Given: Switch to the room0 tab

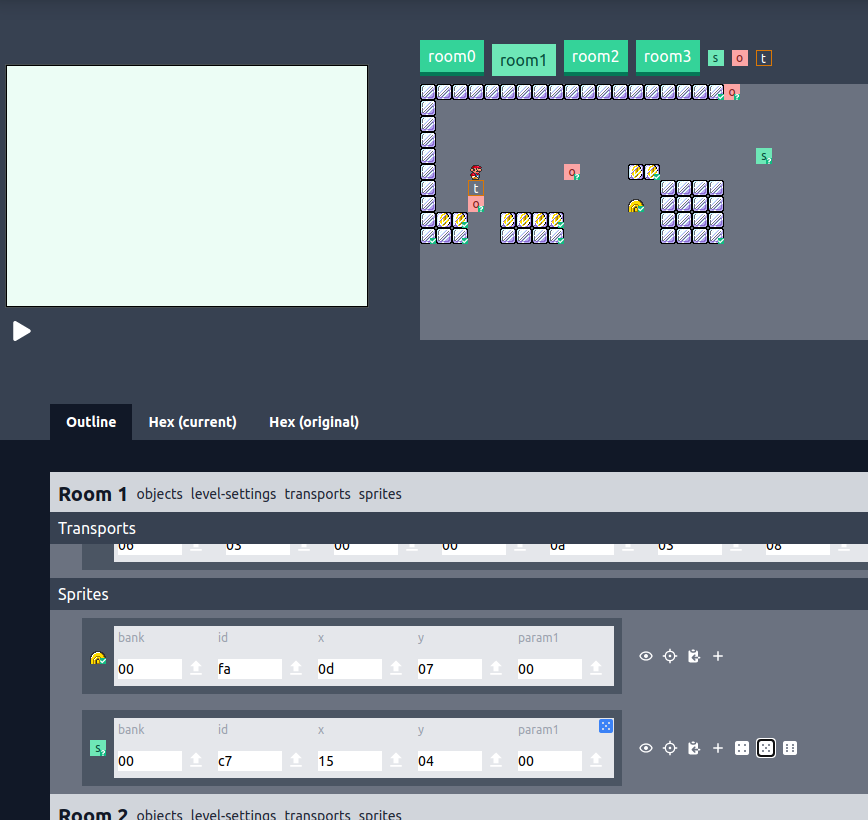Looking at the screenshot, I should (452, 56).
